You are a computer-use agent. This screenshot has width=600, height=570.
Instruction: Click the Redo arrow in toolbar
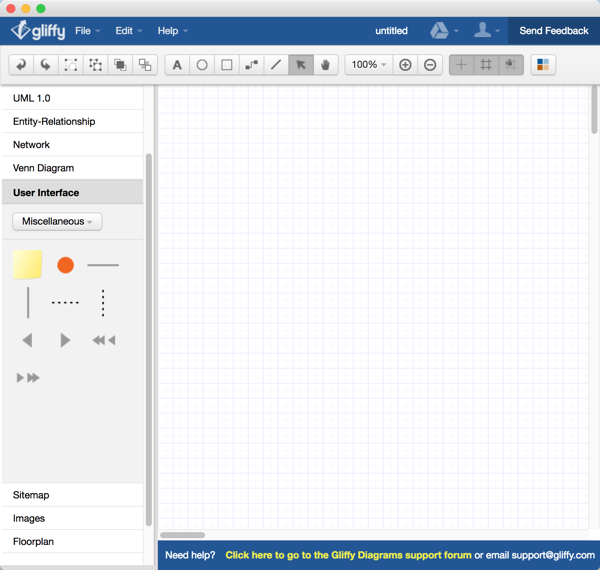point(46,65)
